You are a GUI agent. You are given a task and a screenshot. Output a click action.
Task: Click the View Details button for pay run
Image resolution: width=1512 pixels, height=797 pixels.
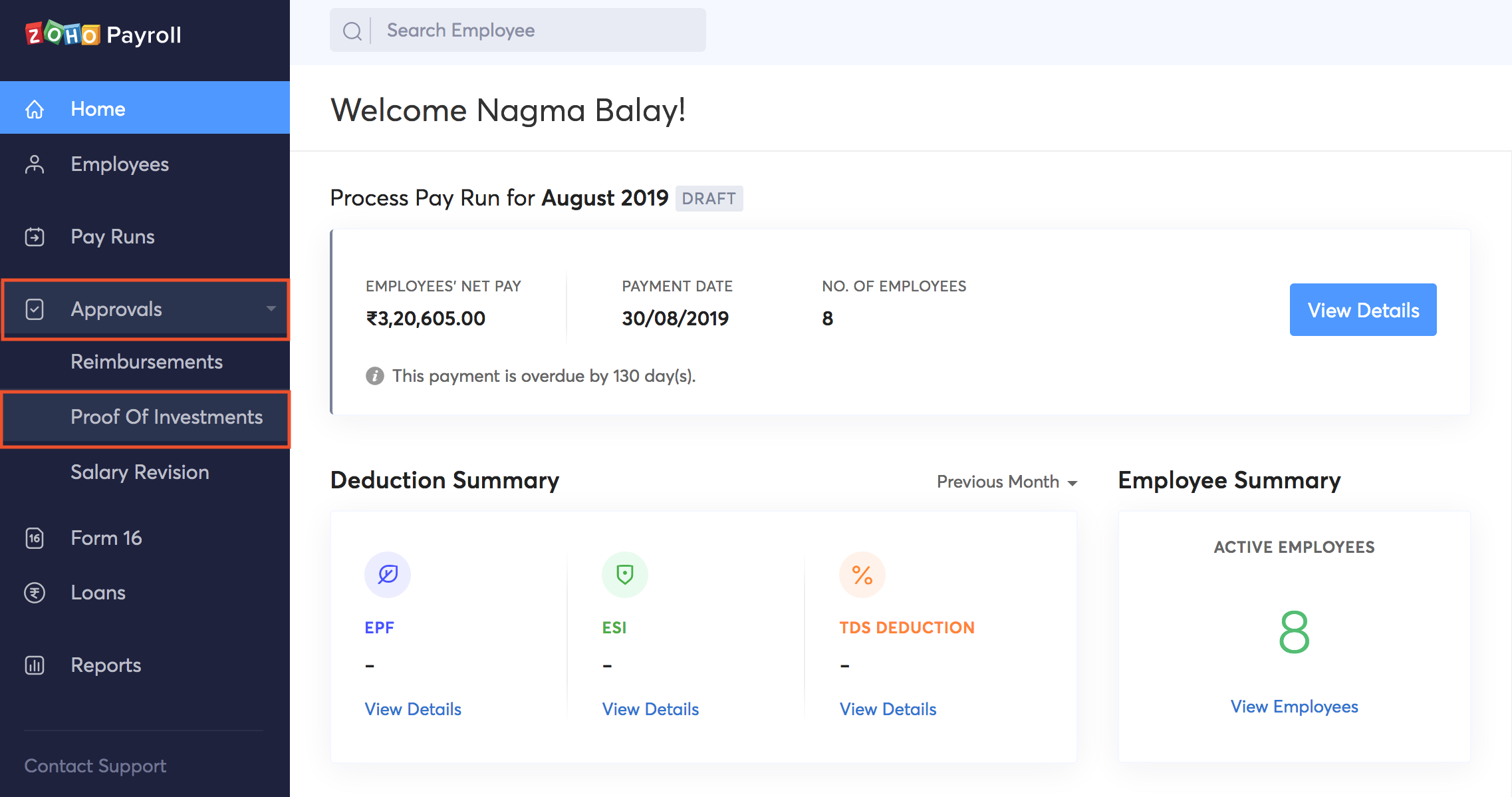coord(1362,309)
